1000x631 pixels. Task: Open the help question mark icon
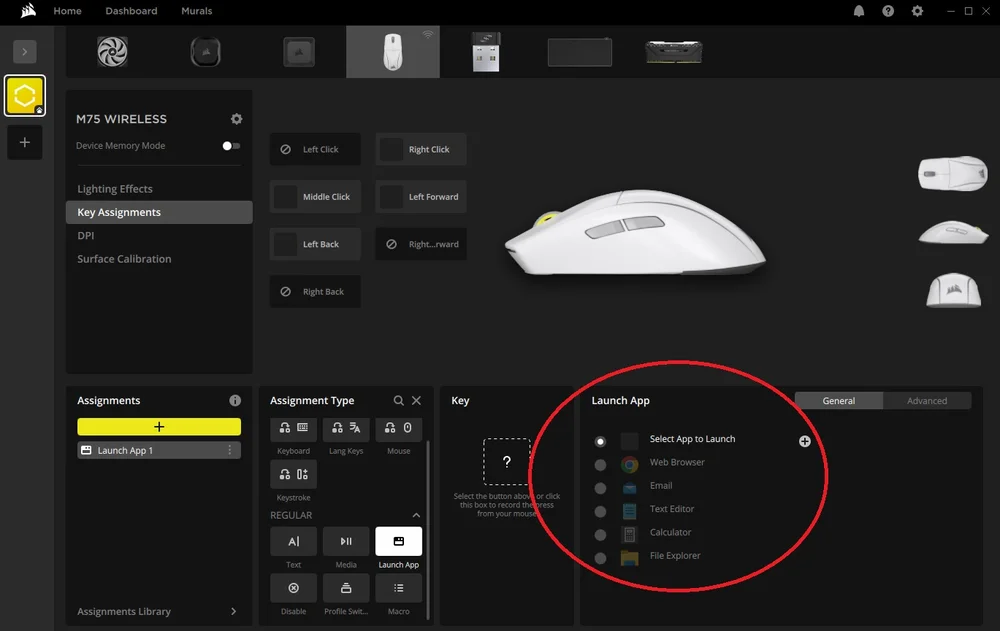[x=888, y=11]
